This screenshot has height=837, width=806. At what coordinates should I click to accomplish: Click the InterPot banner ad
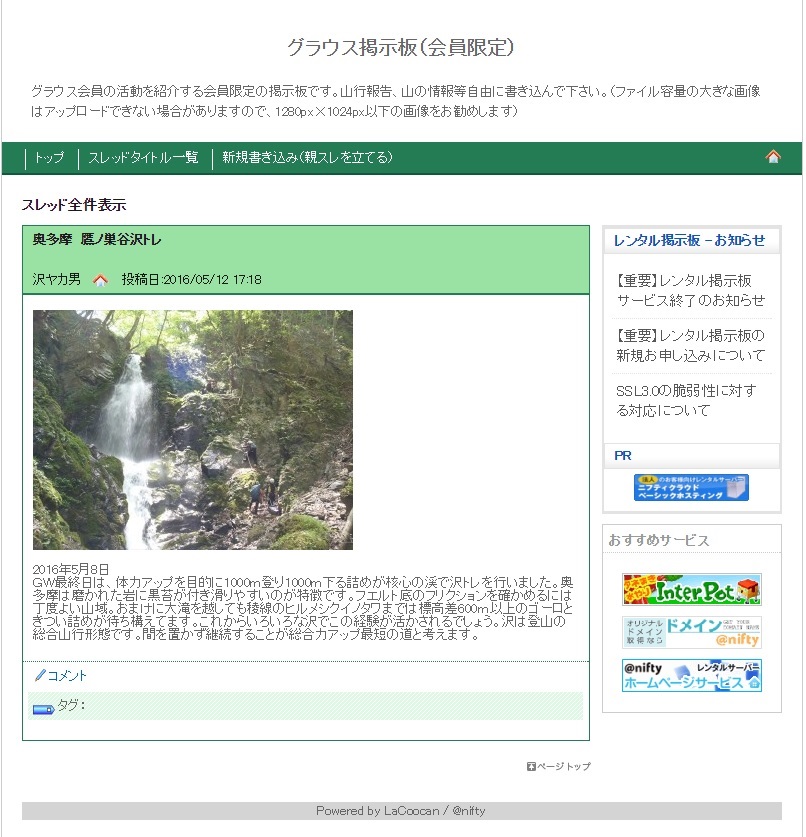(691, 589)
